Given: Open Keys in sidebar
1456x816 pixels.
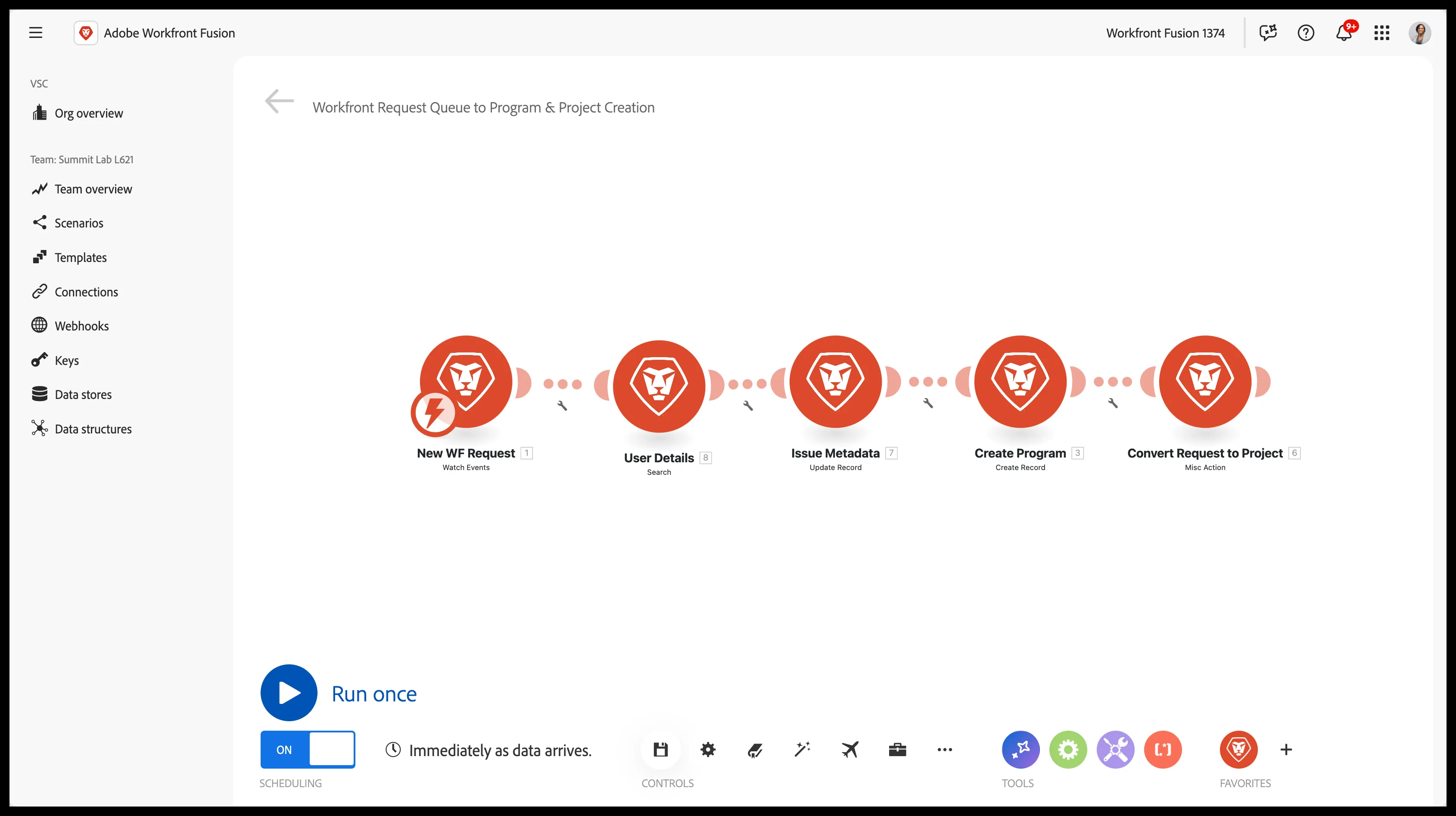Looking at the screenshot, I should tap(56, 360).
